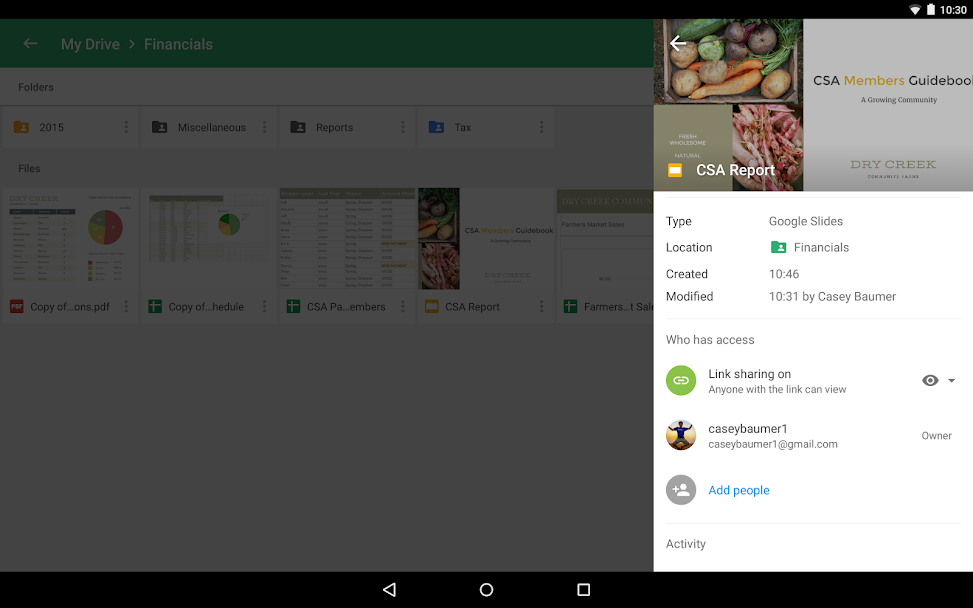Open the overflow menu for the Tax folder

click(541, 127)
